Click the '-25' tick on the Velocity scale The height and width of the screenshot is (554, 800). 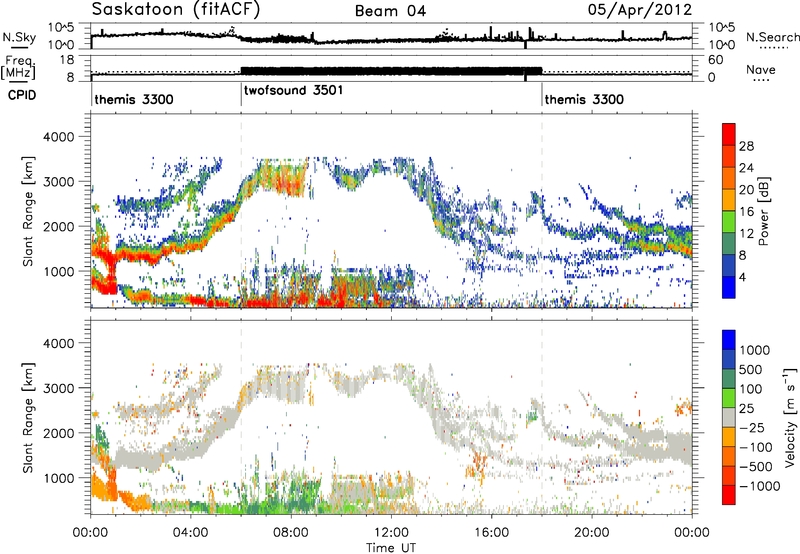tap(752, 427)
